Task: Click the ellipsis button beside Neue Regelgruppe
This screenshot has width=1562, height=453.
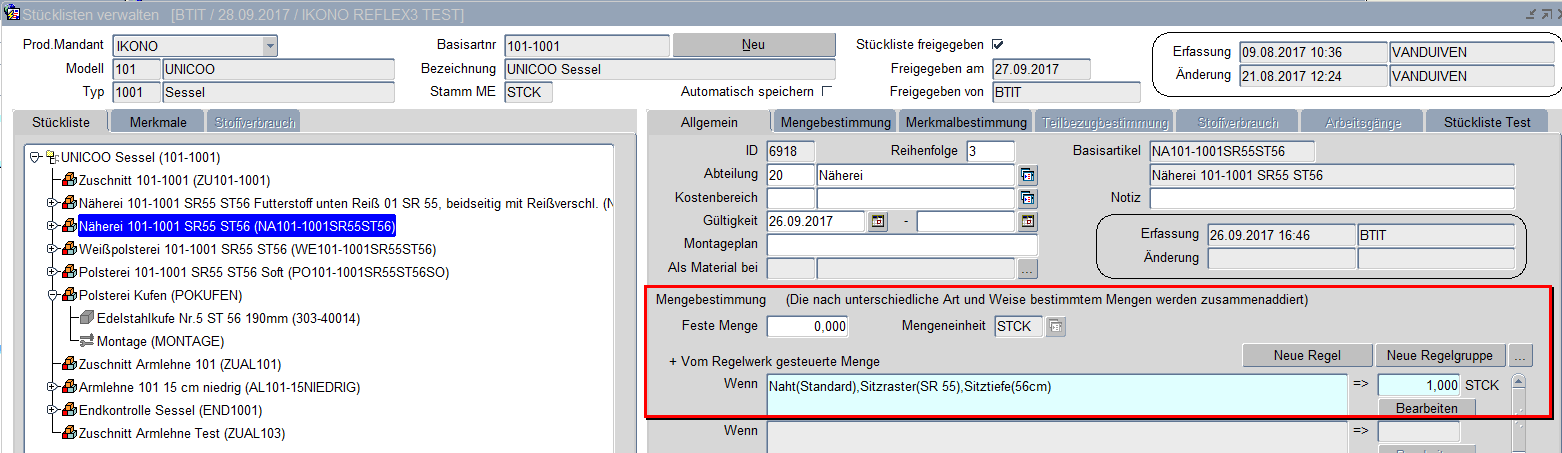Action: coord(1521,355)
